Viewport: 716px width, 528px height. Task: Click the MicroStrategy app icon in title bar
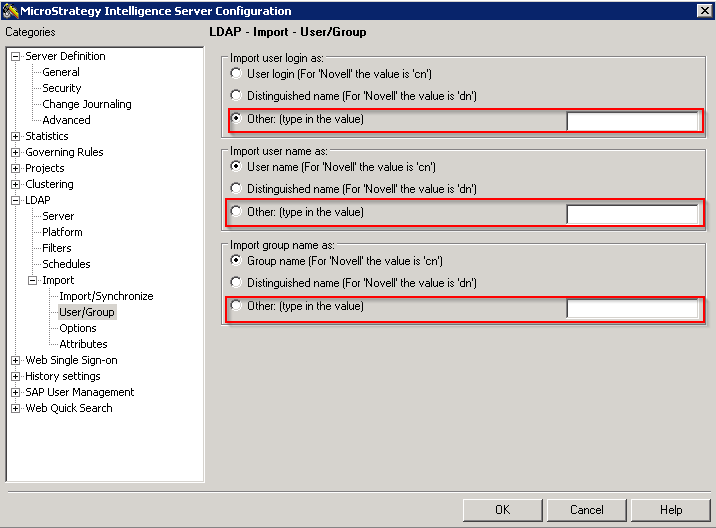click(10, 11)
